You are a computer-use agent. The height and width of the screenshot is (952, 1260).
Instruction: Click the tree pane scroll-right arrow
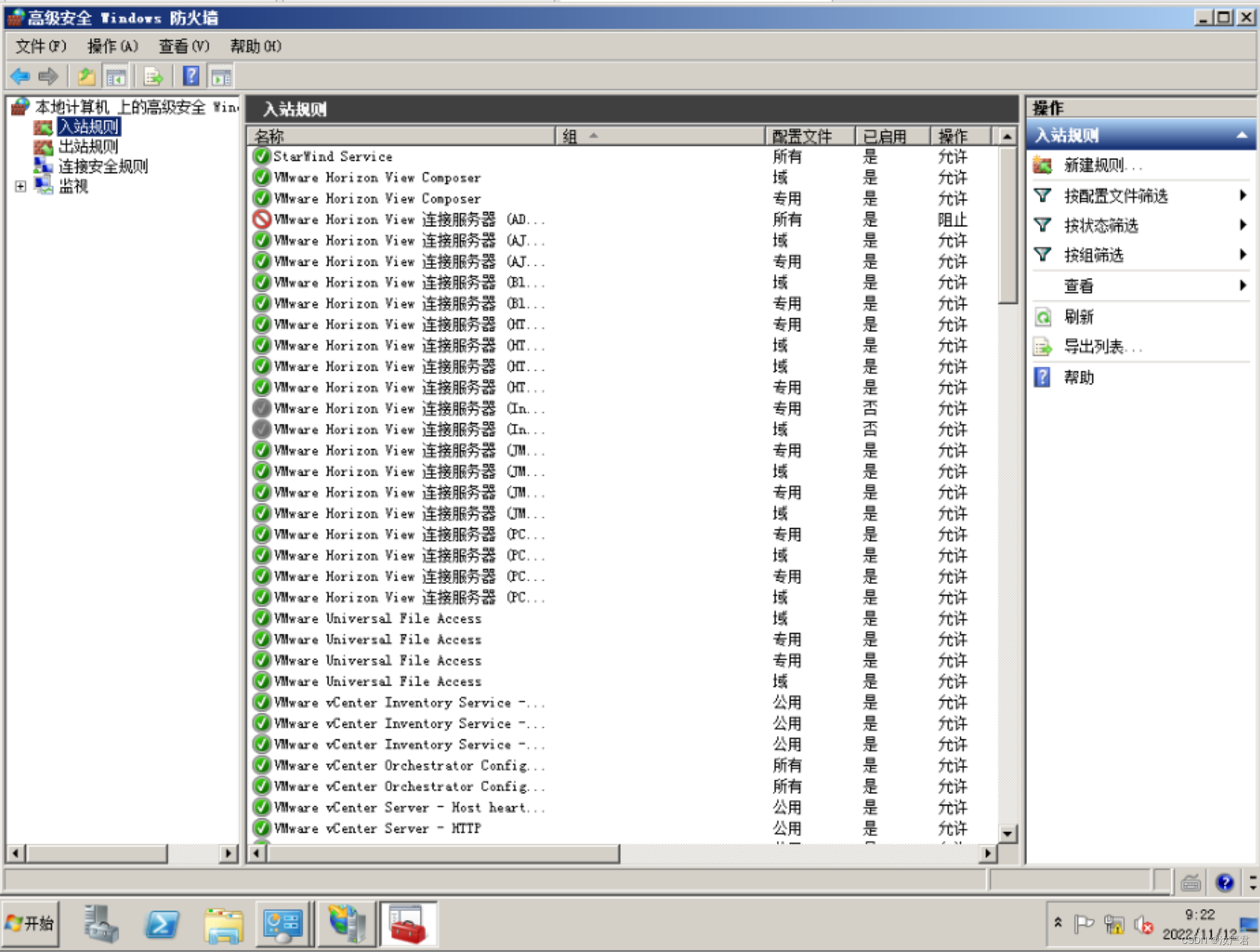pyautogui.click(x=228, y=853)
